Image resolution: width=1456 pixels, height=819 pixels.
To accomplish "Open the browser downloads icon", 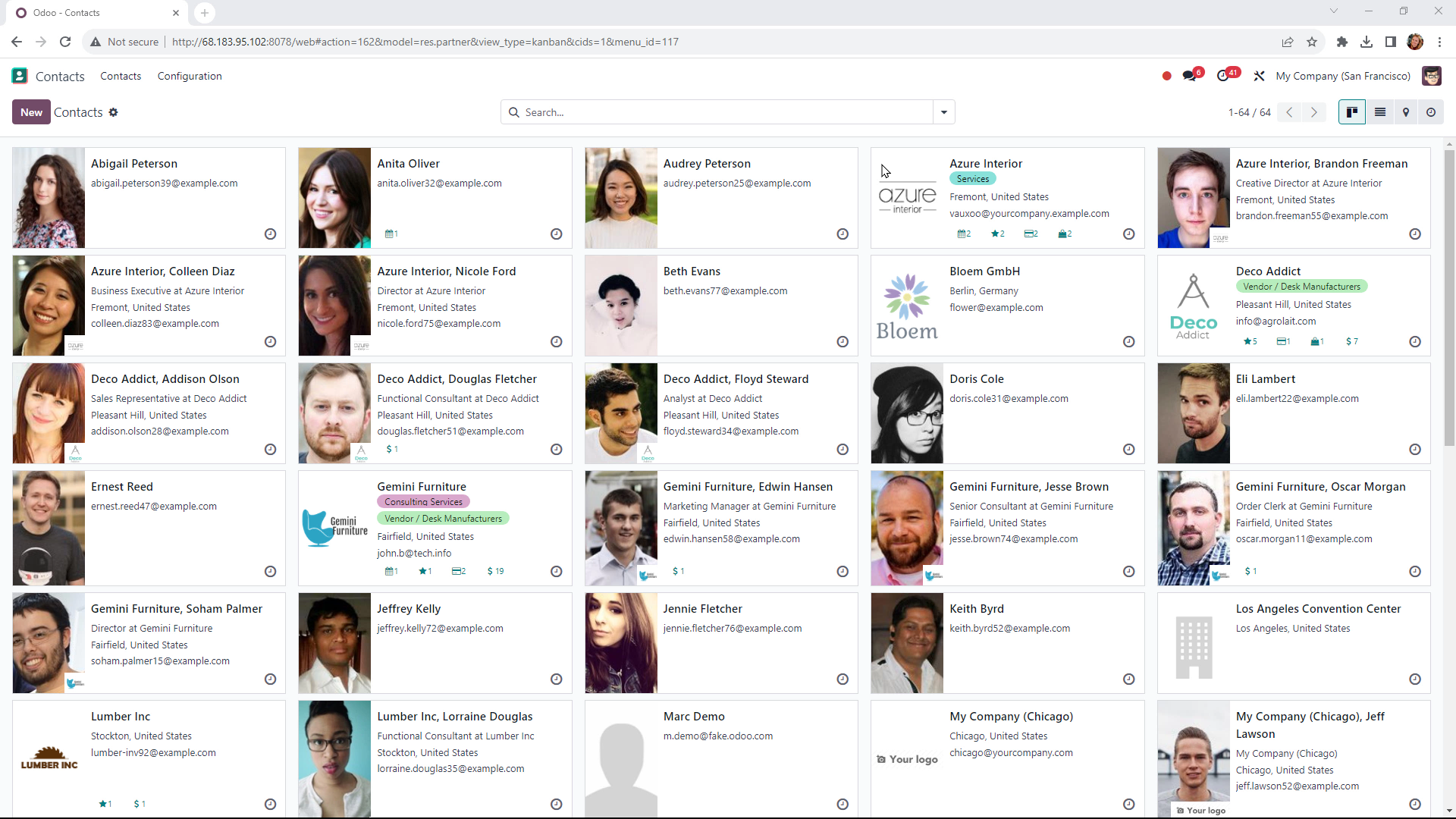I will (x=1366, y=42).
